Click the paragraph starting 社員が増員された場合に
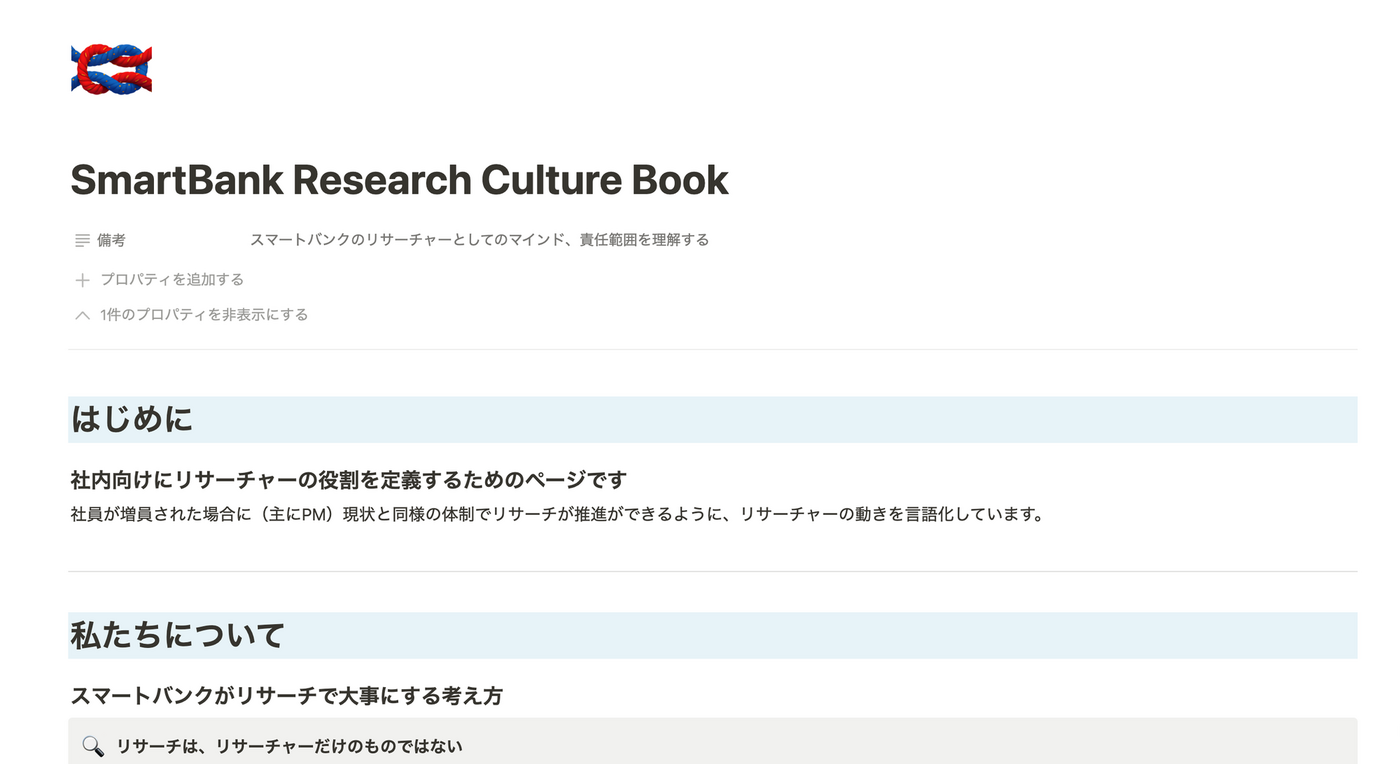 (557, 515)
